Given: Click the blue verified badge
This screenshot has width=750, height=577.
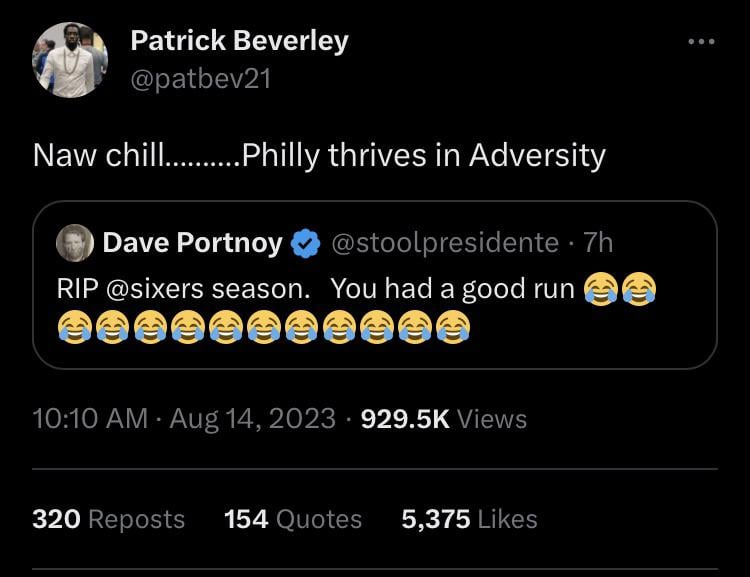Looking at the screenshot, I should [x=305, y=243].
